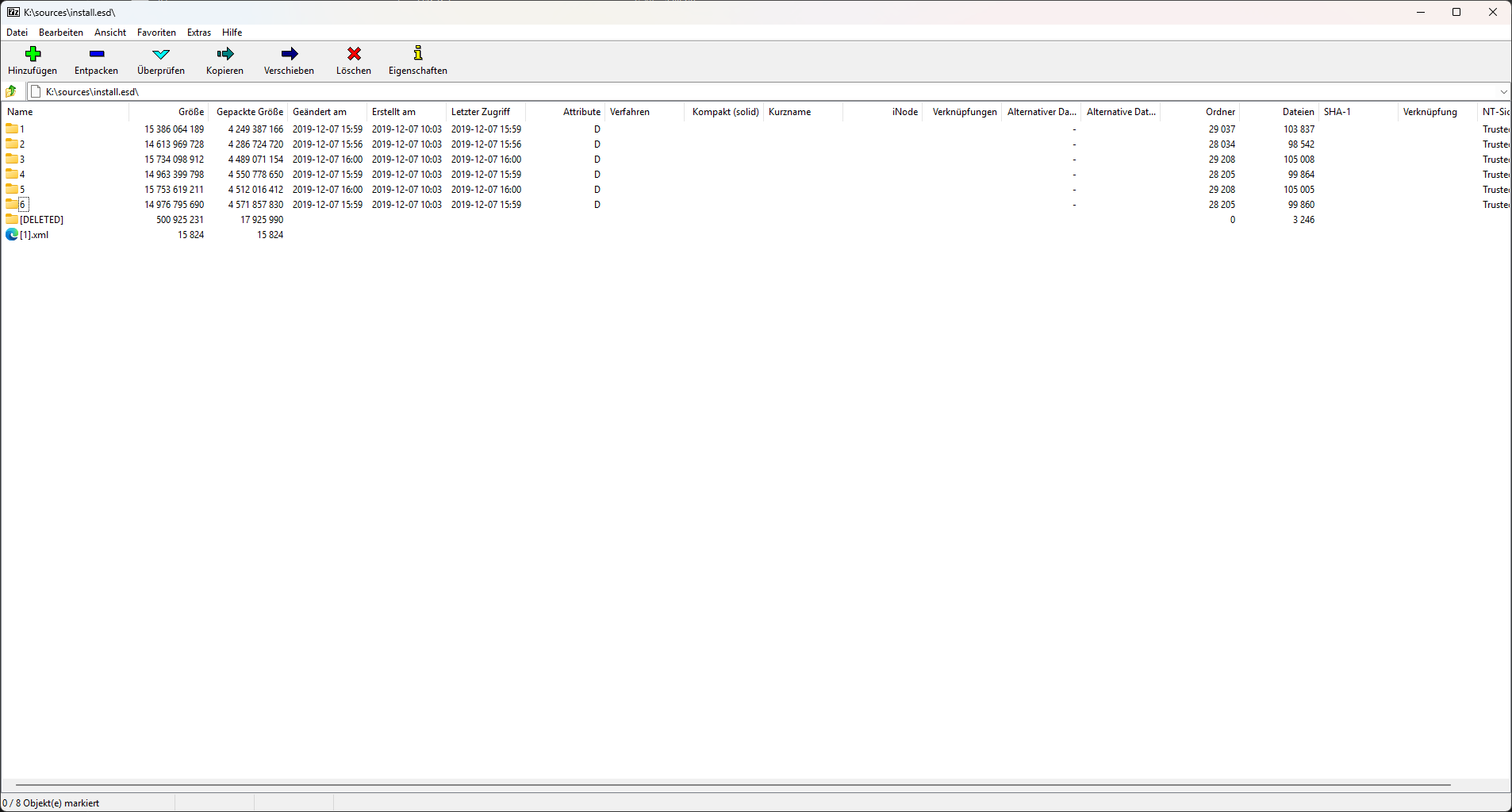
Task: Sort by Ordner column header
Action: click(1199, 112)
